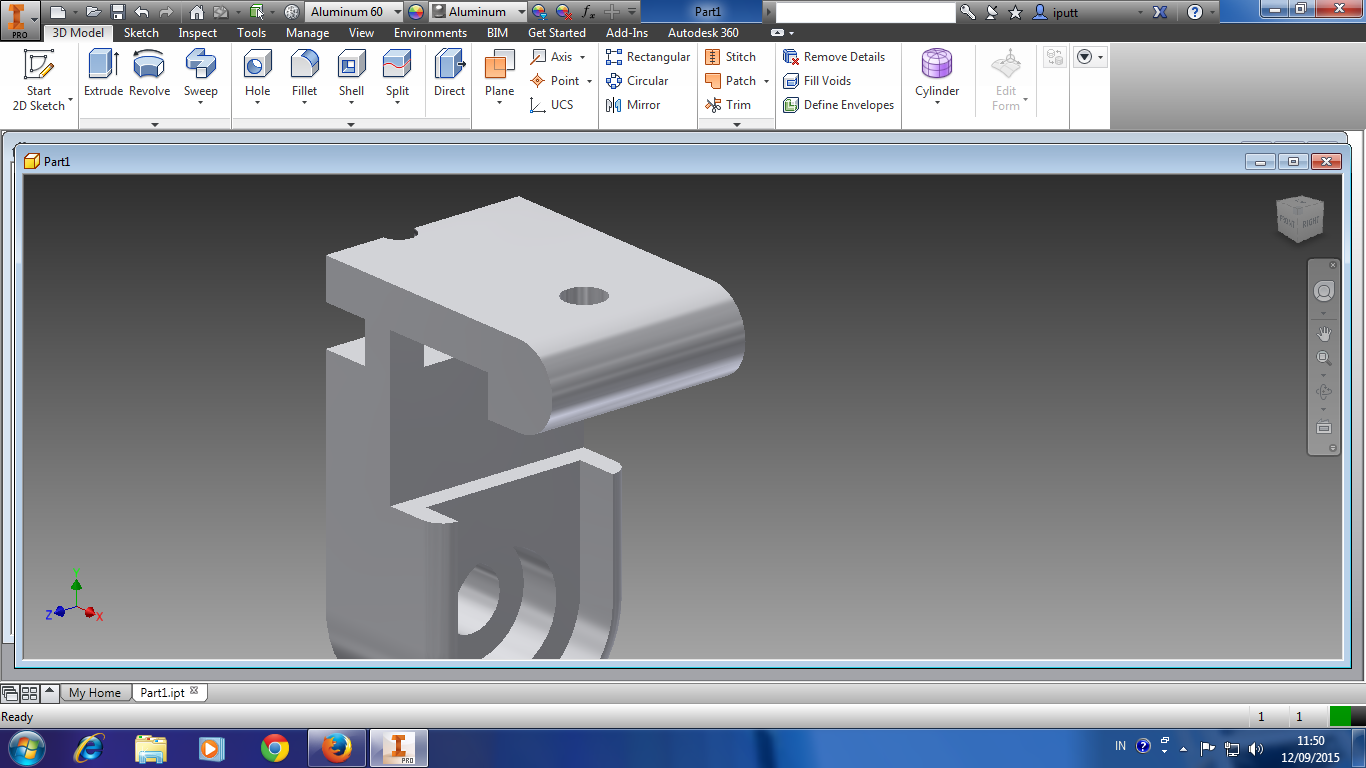Click the Stitch surface tool
The width and height of the screenshot is (1366, 768).
pyautogui.click(x=736, y=56)
